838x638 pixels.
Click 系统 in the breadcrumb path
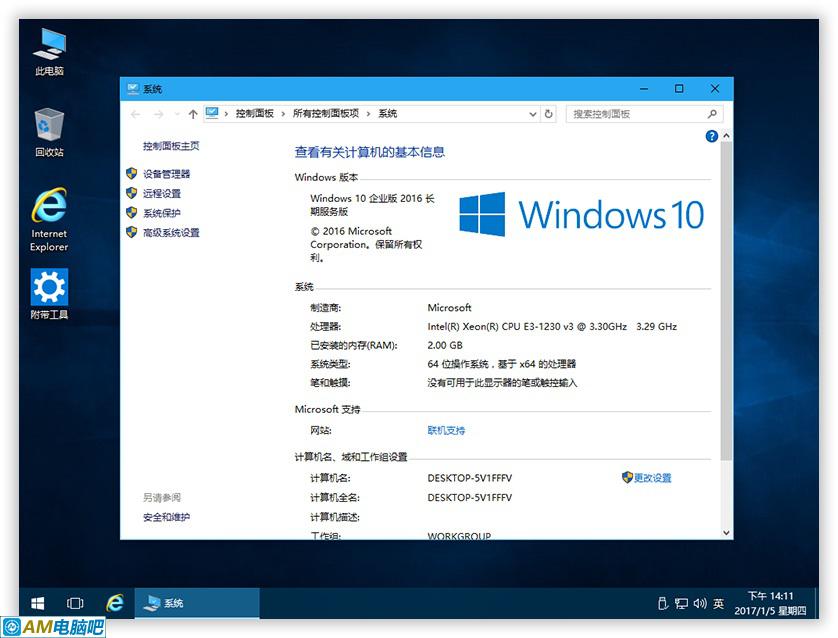coord(387,113)
